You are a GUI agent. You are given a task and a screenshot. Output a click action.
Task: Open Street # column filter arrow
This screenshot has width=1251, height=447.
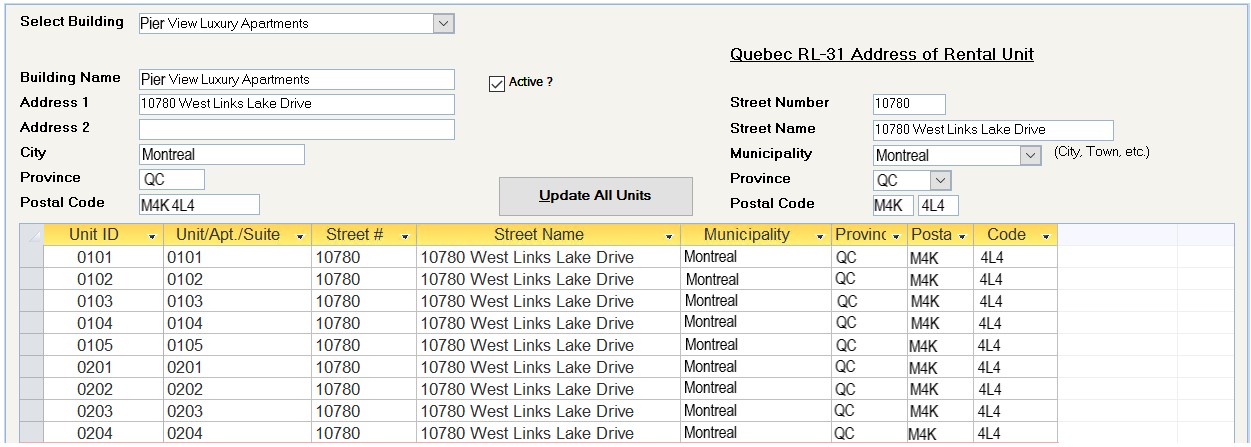[x=405, y=236]
